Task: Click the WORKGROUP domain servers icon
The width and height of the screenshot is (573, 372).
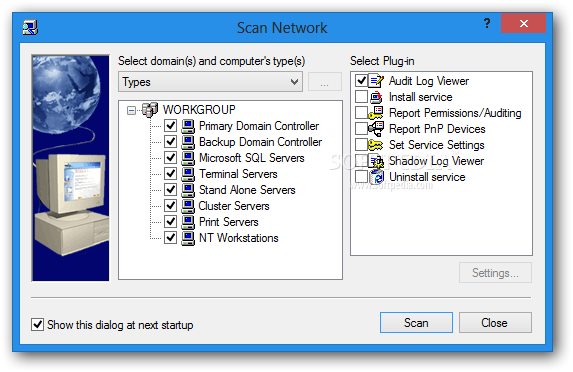Action: [150, 110]
